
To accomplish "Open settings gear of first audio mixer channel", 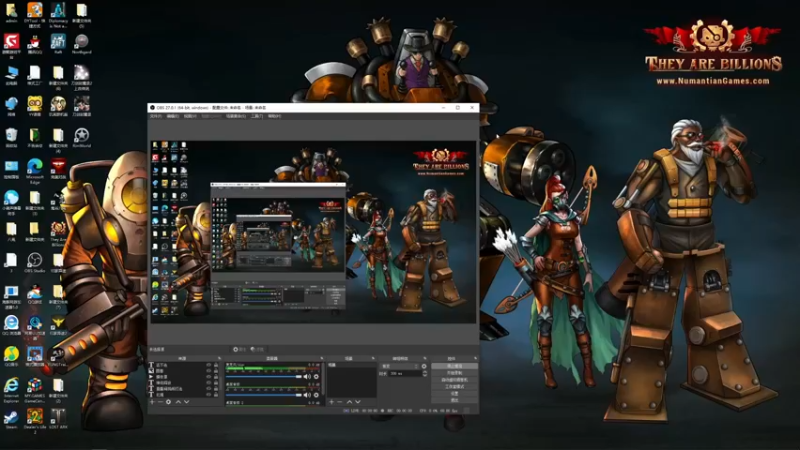I will pos(316,377).
